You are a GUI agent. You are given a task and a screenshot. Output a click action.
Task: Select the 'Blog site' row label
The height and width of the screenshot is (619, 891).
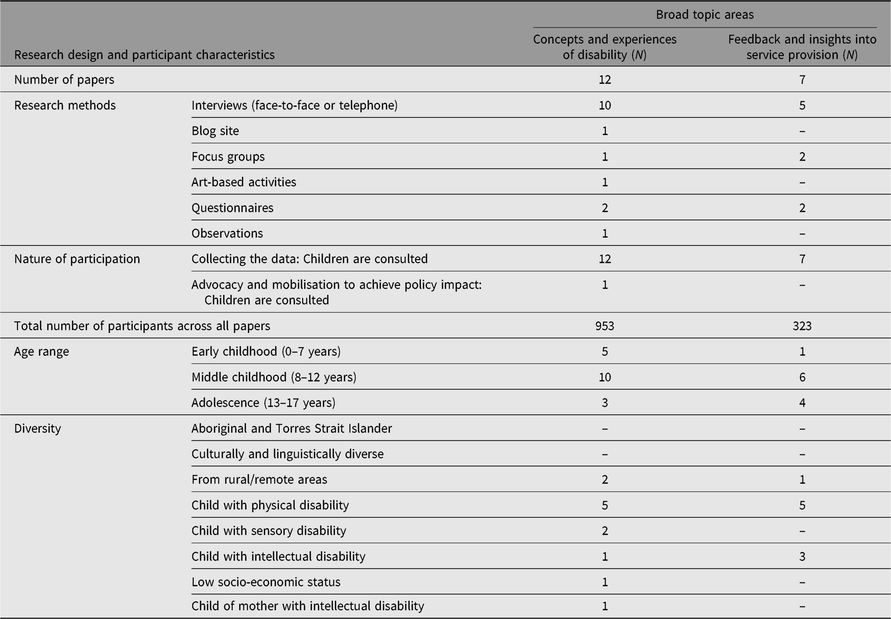tap(215, 131)
